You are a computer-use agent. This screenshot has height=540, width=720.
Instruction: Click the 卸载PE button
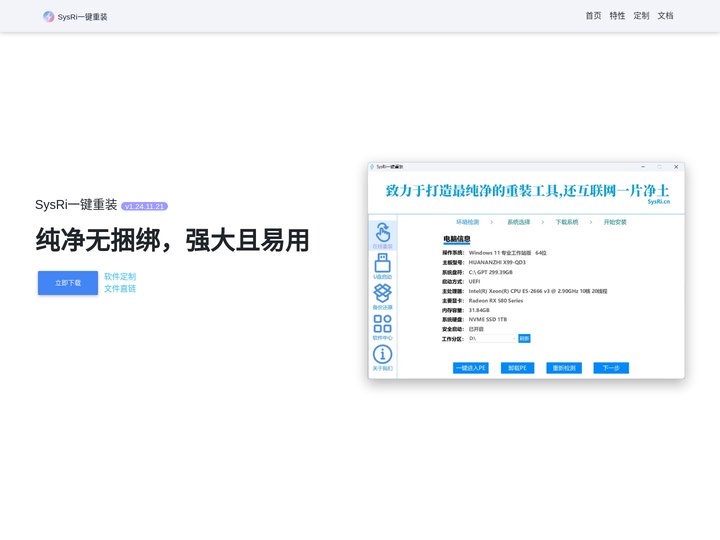[x=518, y=368]
